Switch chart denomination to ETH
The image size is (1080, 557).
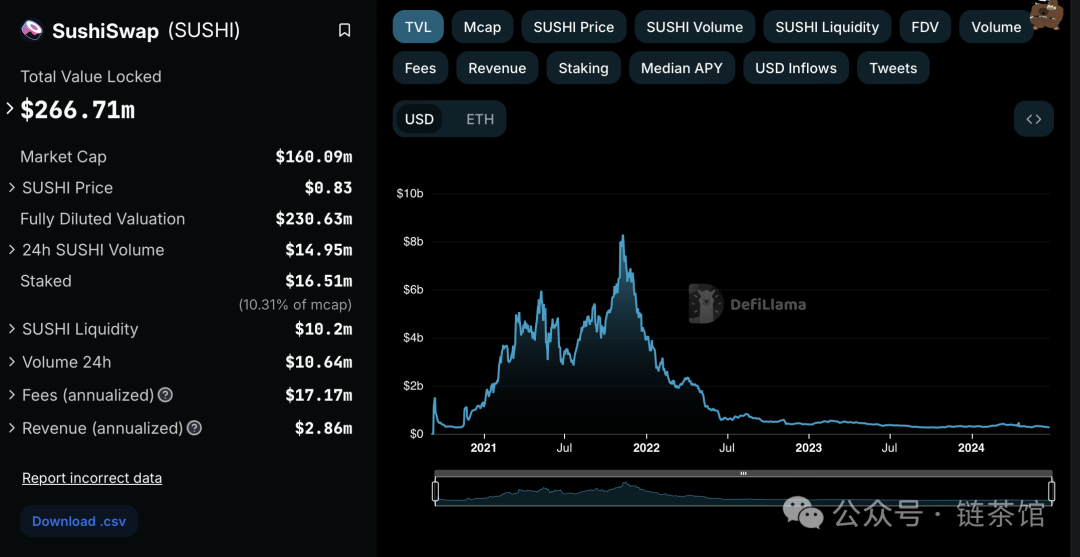click(x=480, y=119)
